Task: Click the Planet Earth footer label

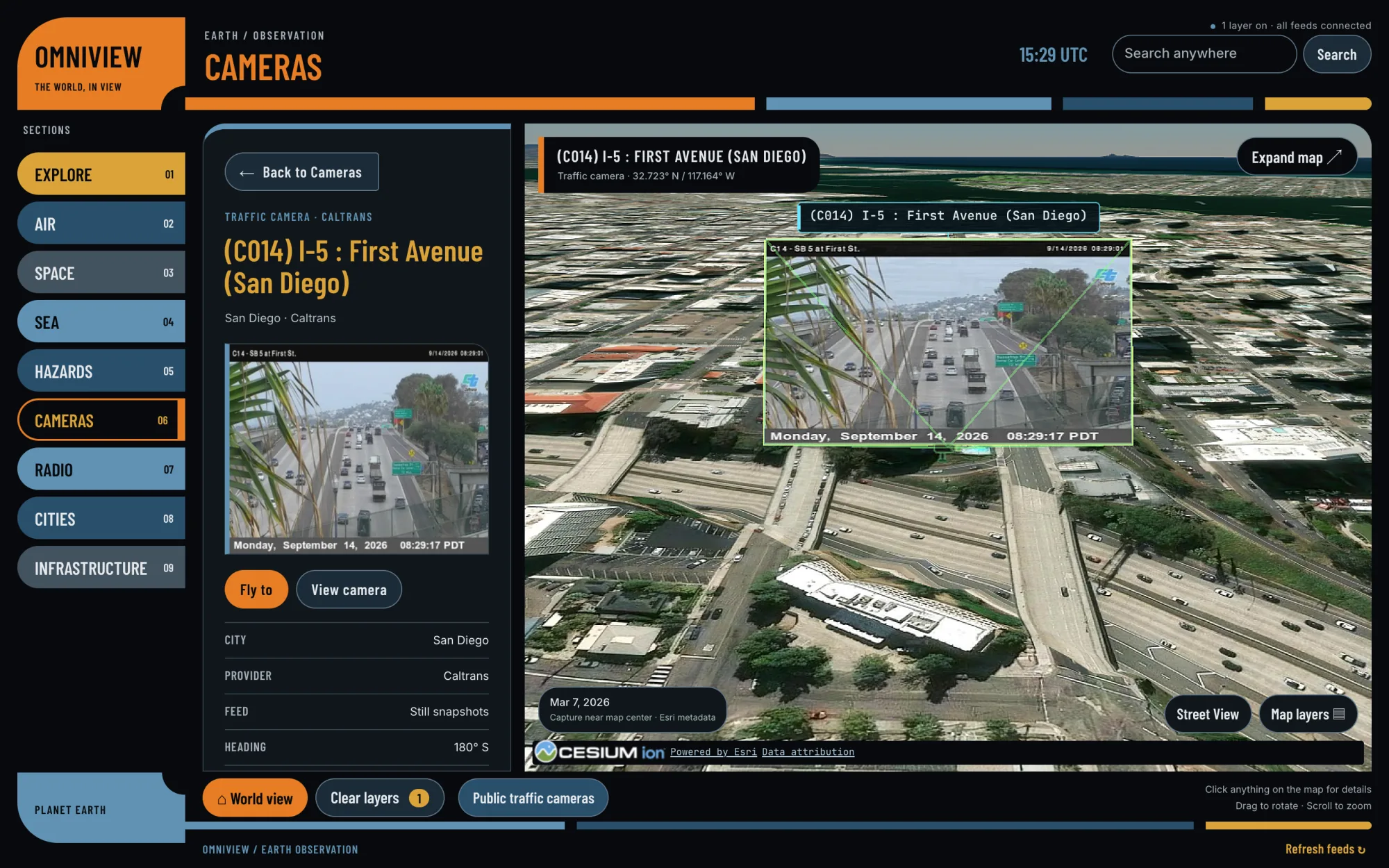Action: coord(70,810)
